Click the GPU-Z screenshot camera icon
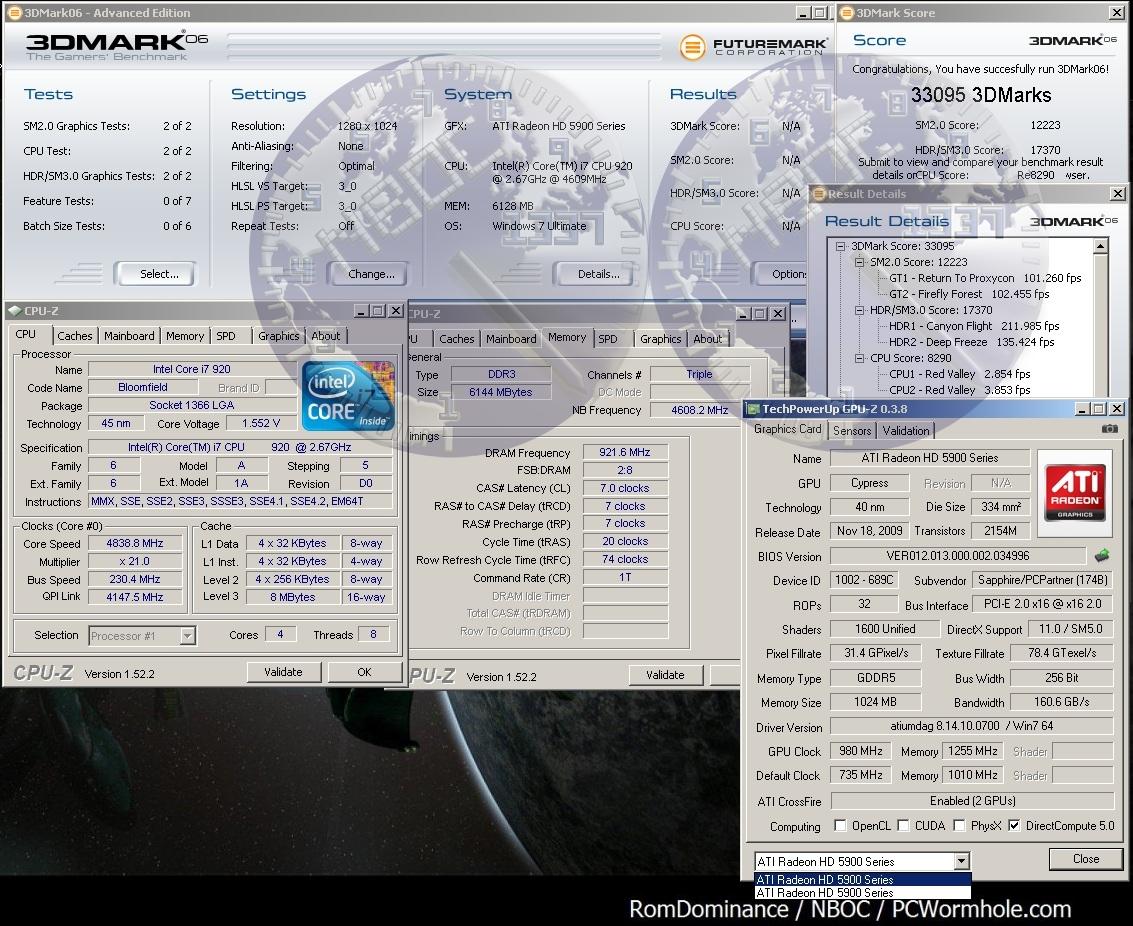This screenshot has height=926, width=1133. click(x=1109, y=429)
